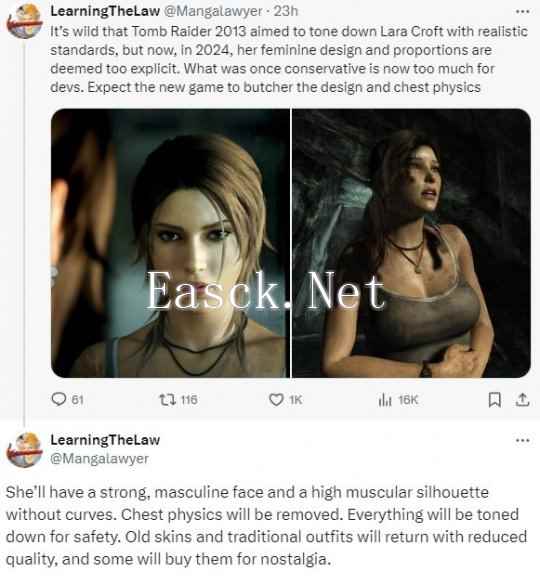Image resolution: width=540 pixels, height=584 pixels.
Task: Click the thread line connecting both tweets
Action: tap(25, 234)
